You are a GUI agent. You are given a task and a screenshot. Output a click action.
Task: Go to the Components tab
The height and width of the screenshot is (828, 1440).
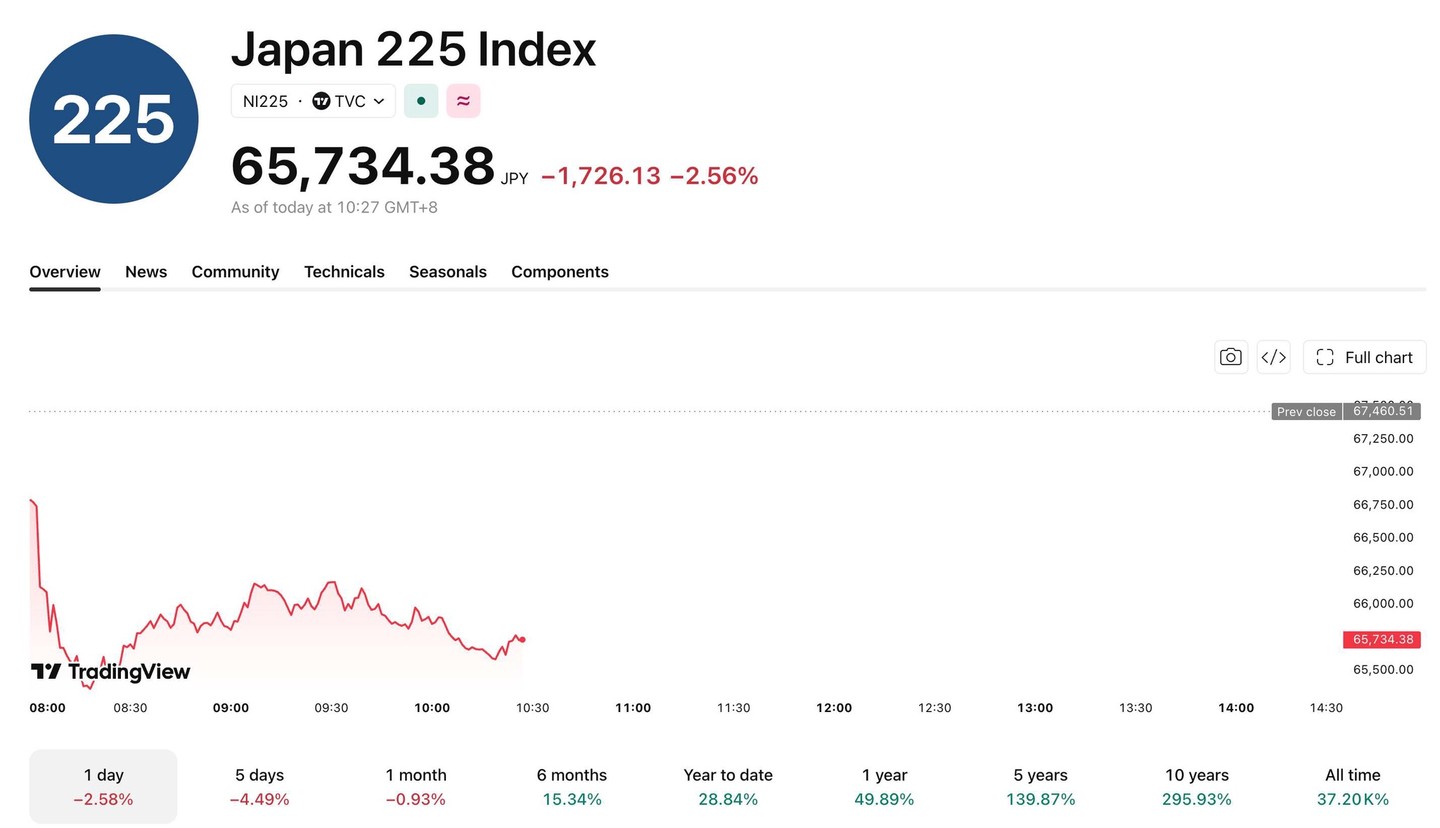[560, 272]
